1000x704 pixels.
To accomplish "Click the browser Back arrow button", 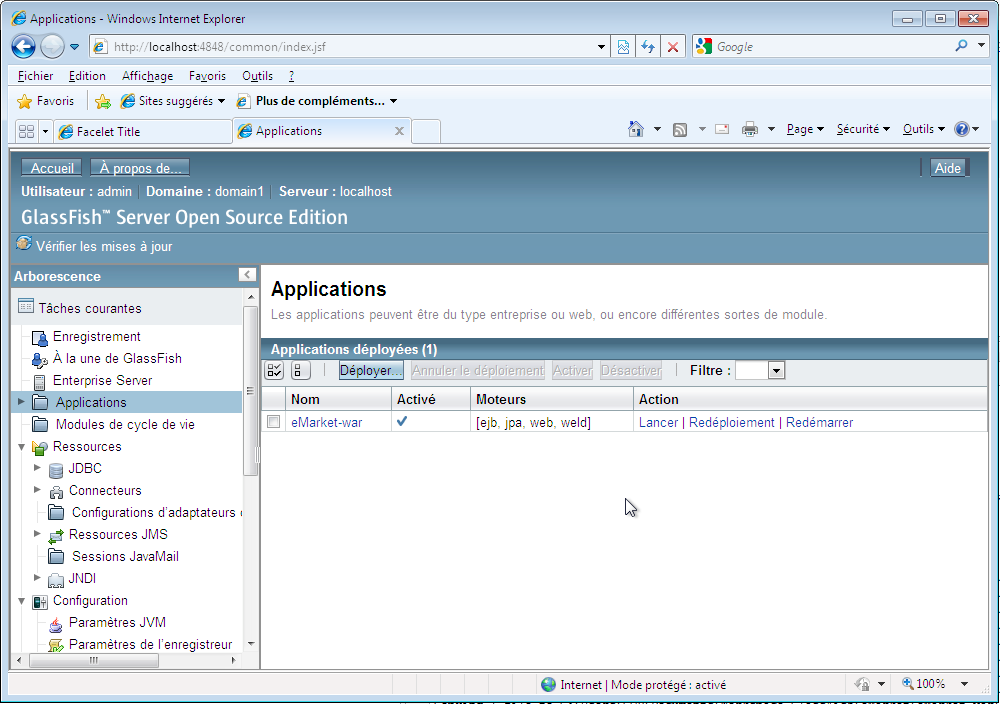I will pos(24,47).
